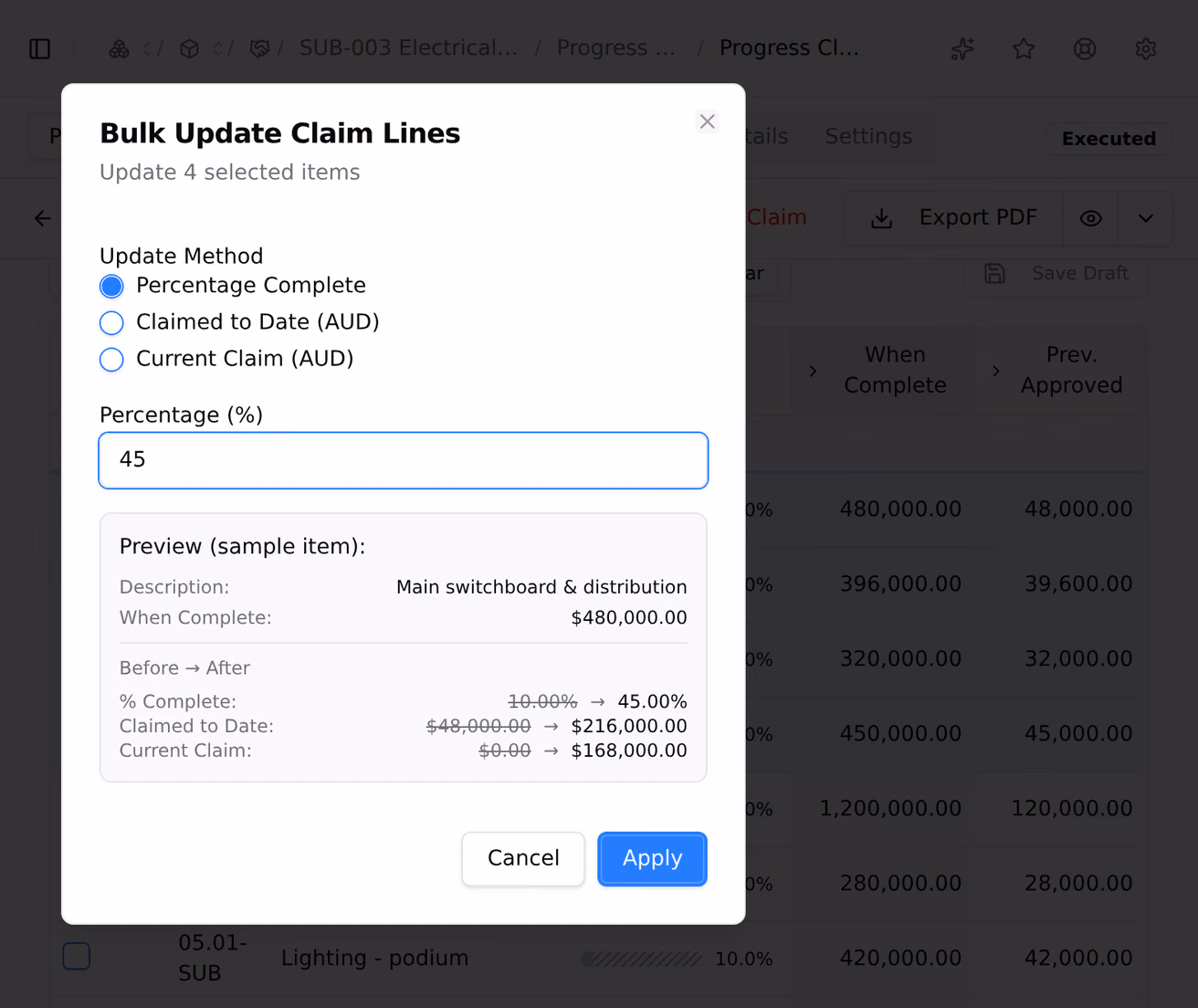Click the 280,000.00 When Complete cell

pos(900,883)
